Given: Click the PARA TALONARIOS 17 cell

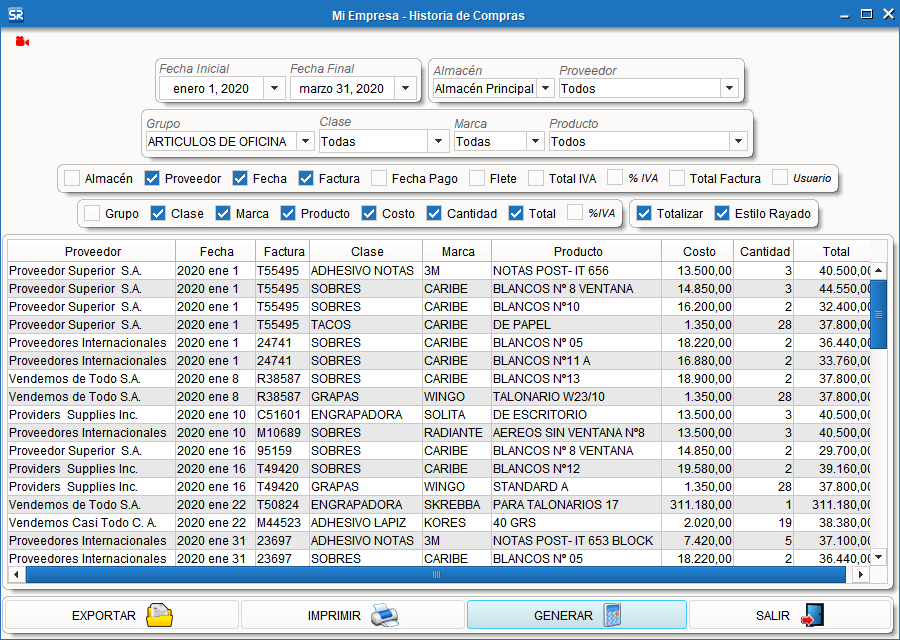Looking at the screenshot, I should [x=576, y=505].
